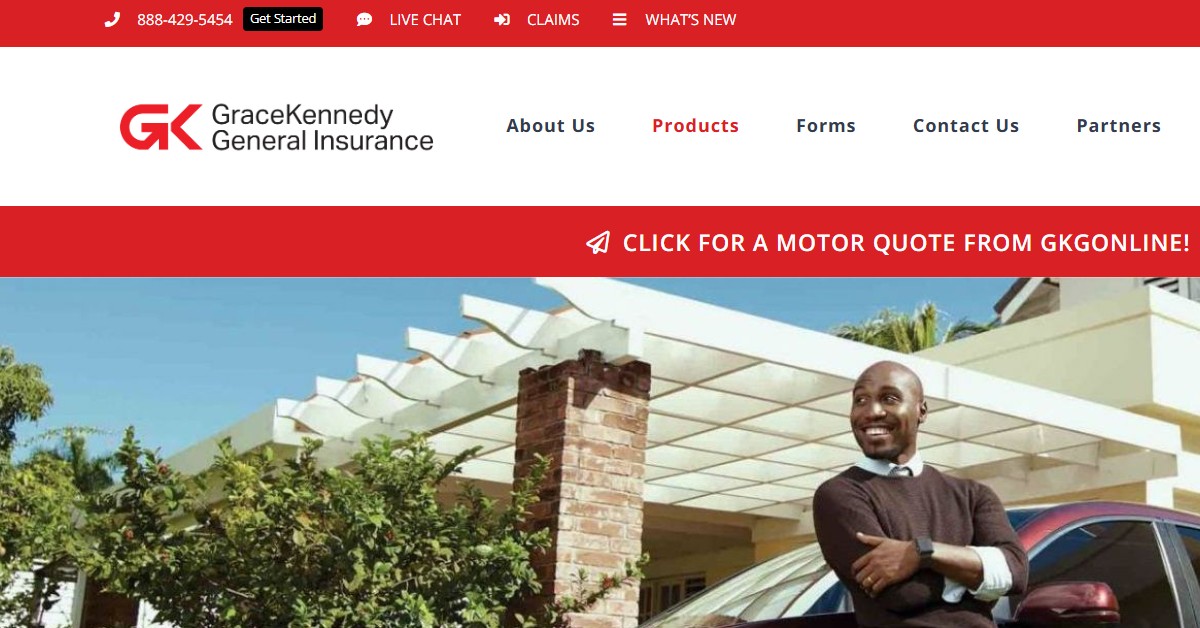Click the Get Started black button

[x=283, y=19]
